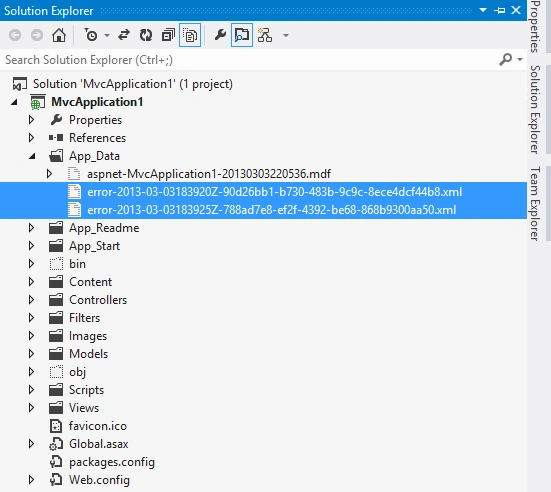The width and height of the screenshot is (551, 492).
Task: Toggle the Show All Files button
Action: pyautogui.click(x=190, y=35)
